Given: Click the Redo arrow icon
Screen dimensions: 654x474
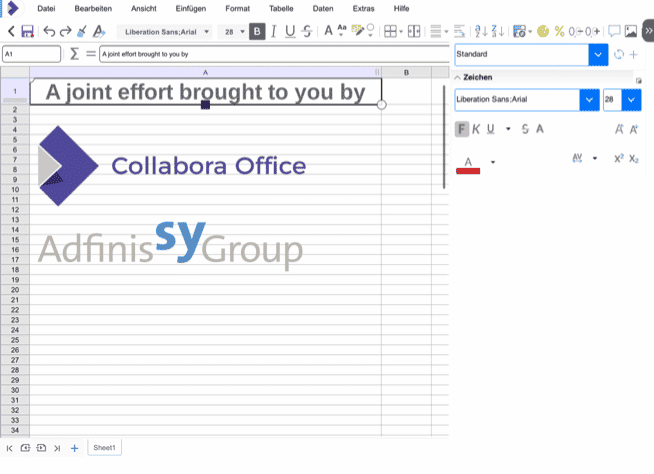Looking at the screenshot, I should 65,32.
